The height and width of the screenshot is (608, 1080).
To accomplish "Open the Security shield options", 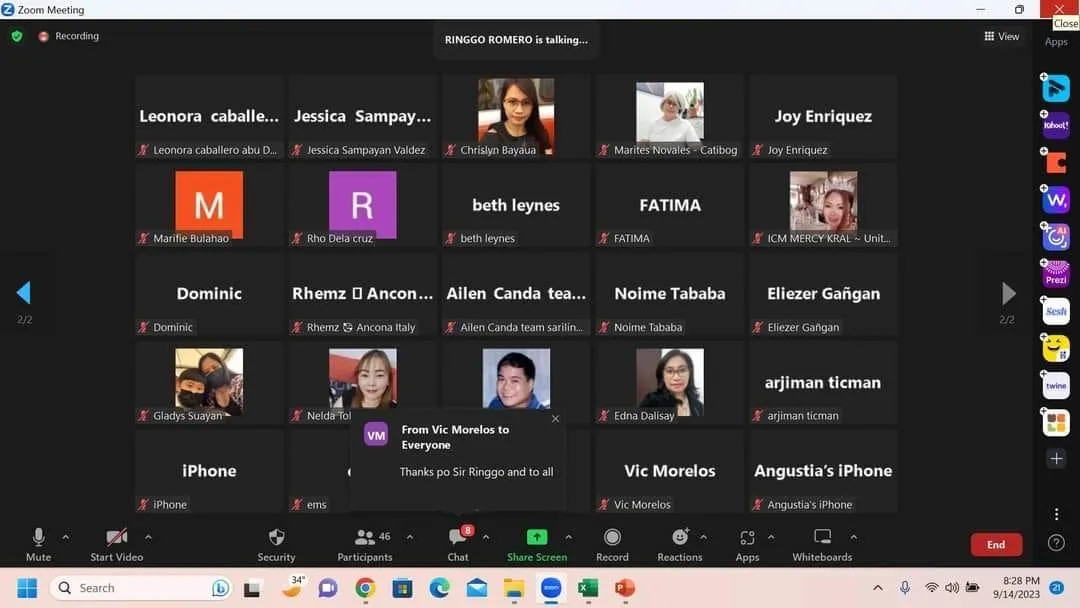I will coord(276,545).
